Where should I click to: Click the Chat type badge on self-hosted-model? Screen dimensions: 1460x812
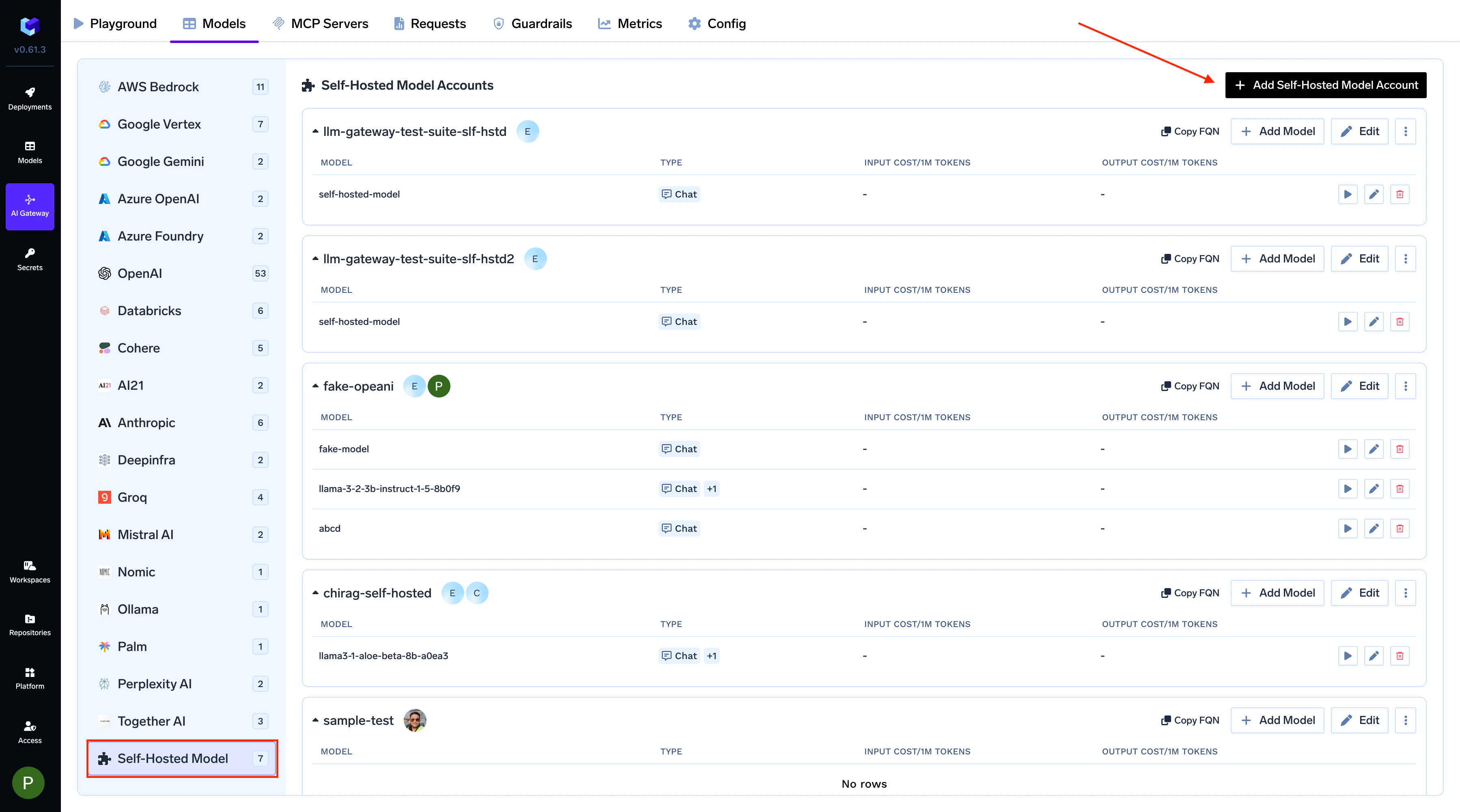679,194
